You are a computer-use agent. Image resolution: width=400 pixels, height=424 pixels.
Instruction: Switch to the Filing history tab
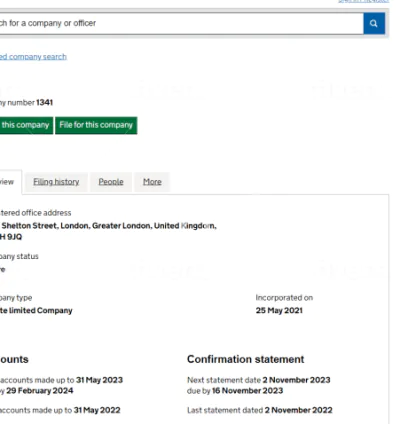coord(56,182)
